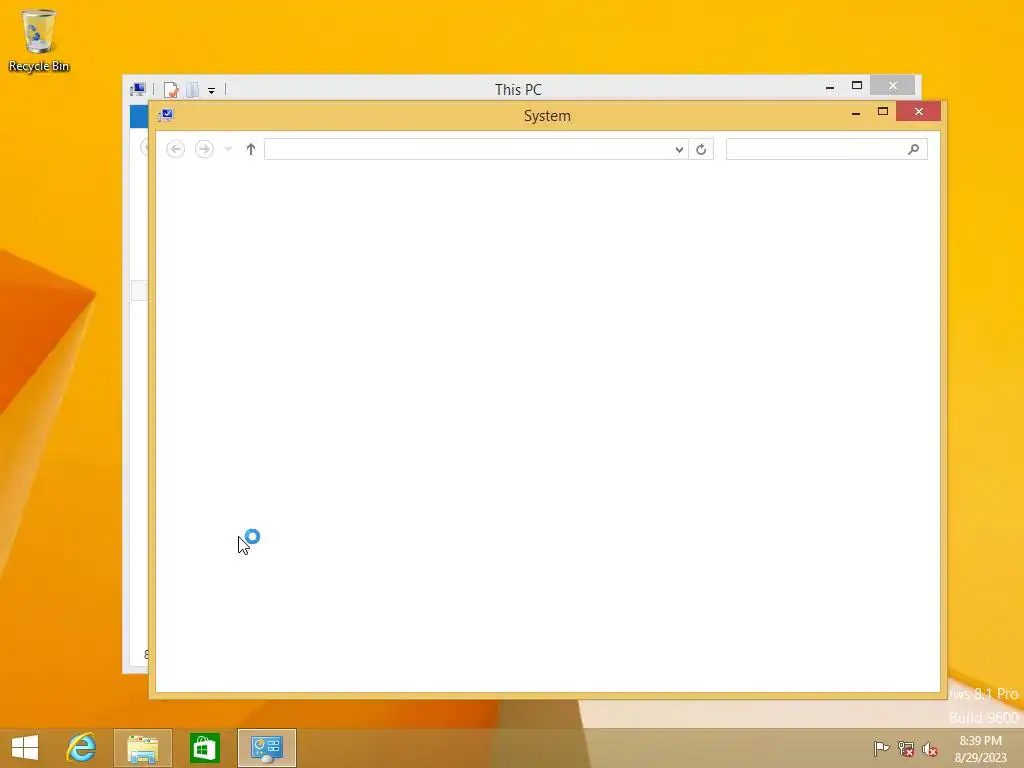Screen dimensions: 1024x768
Task: Open the Windows Start button
Action: [x=25, y=748]
